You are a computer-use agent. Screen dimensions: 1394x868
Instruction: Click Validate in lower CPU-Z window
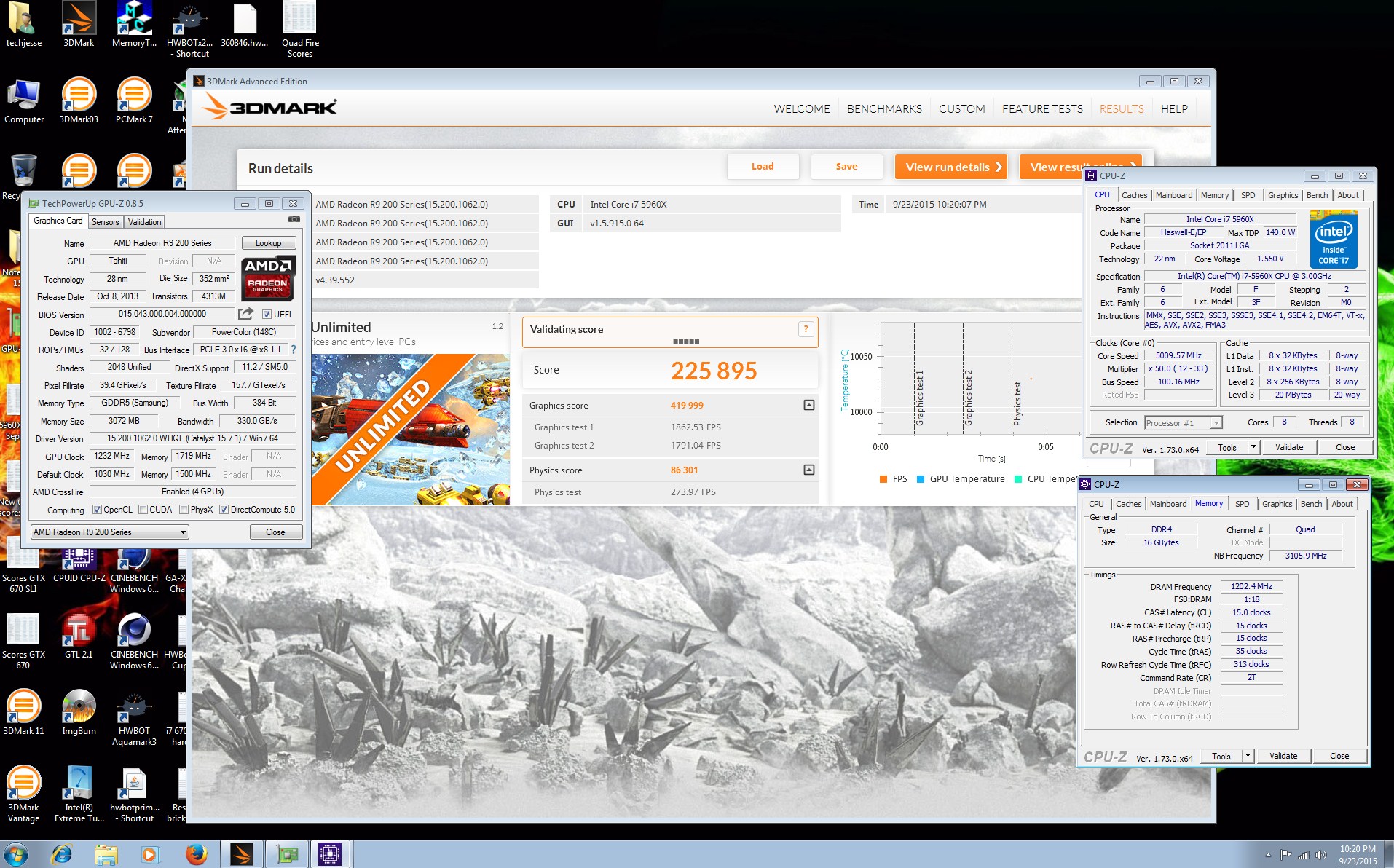point(1283,756)
